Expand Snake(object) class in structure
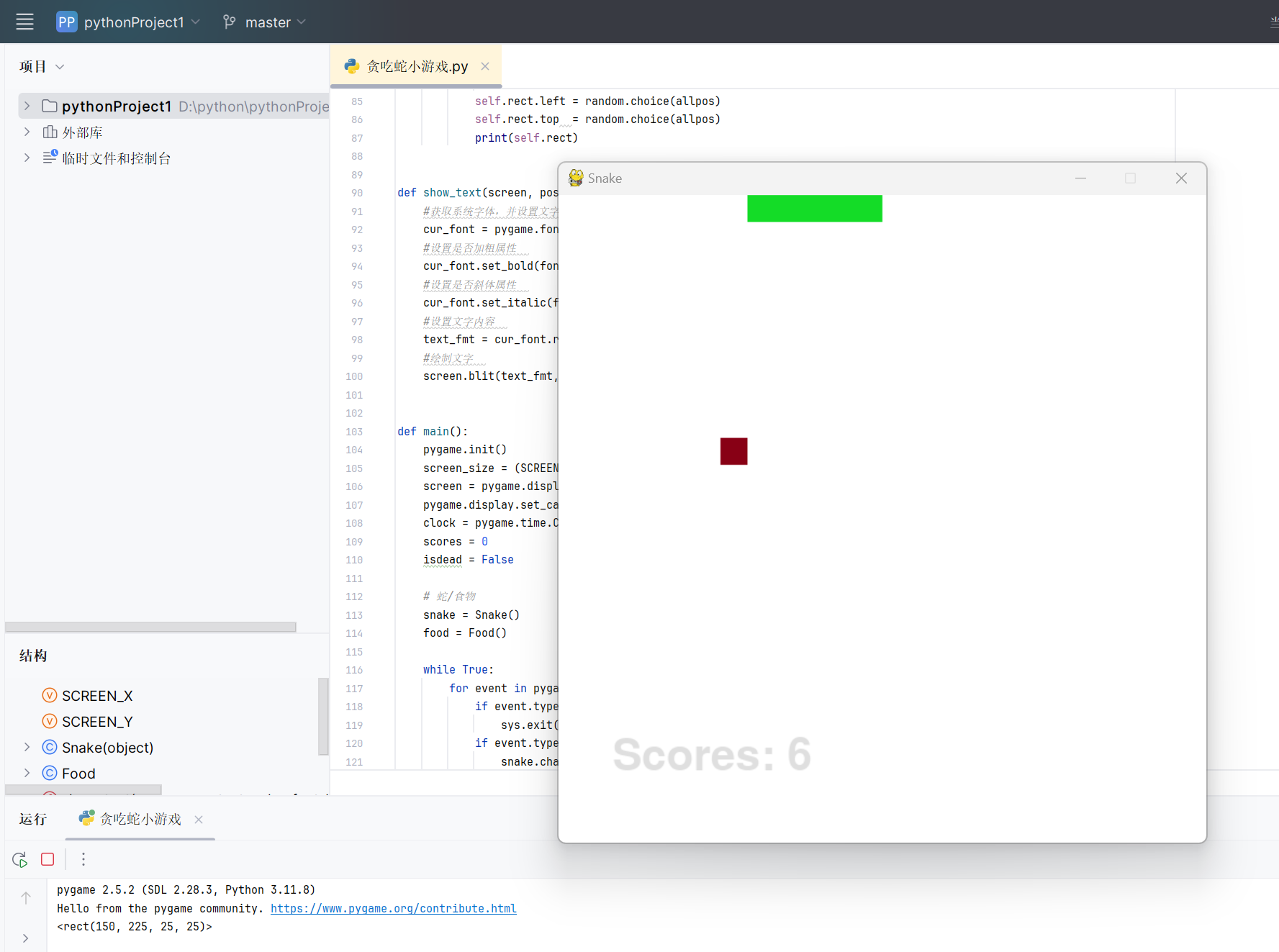 click(27, 748)
